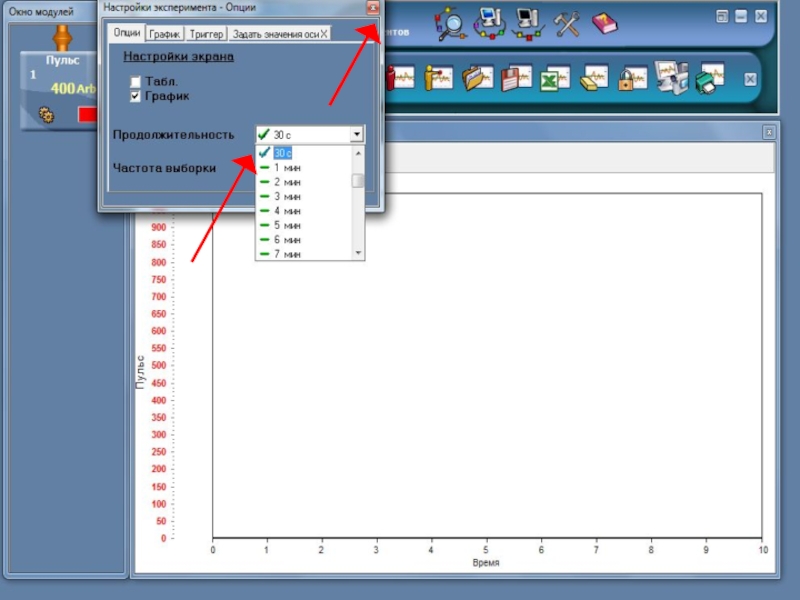Click the Пульс vertical axis label
This screenshot has height=600, width=800.
[140, 372]
